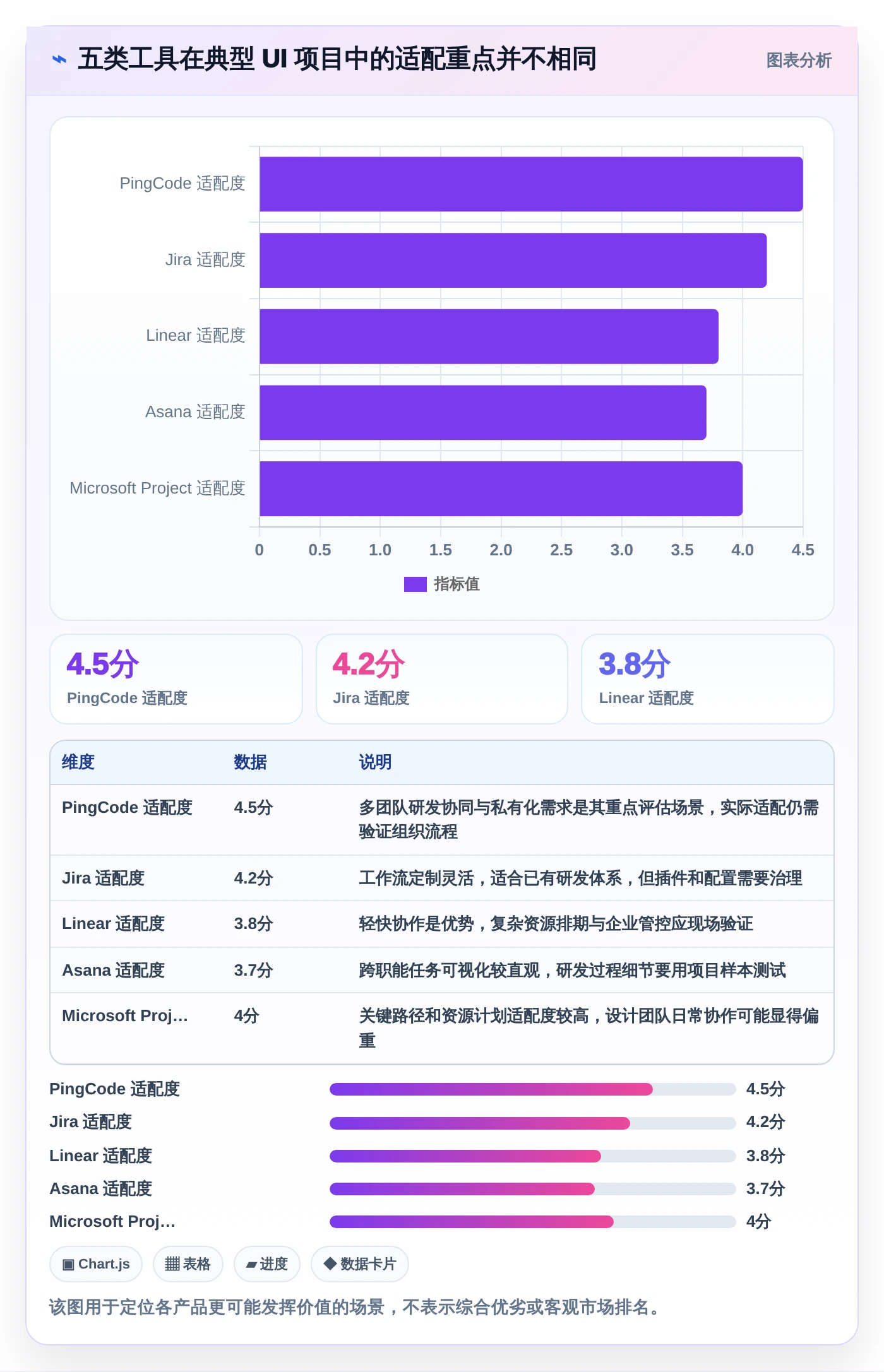Click the description starting 多团队研发协同
884x1372 pixels.
click(x=588, y=820)
